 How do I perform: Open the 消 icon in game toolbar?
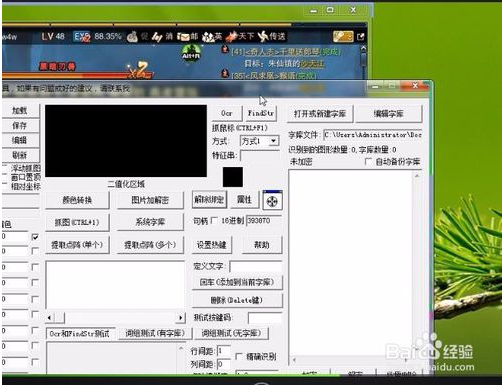click(x=157, y=37)
